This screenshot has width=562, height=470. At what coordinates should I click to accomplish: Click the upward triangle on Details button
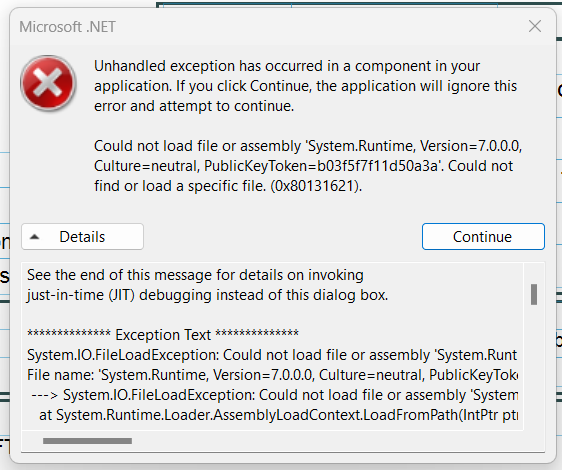pyautogui.click(x=35, y=237)
